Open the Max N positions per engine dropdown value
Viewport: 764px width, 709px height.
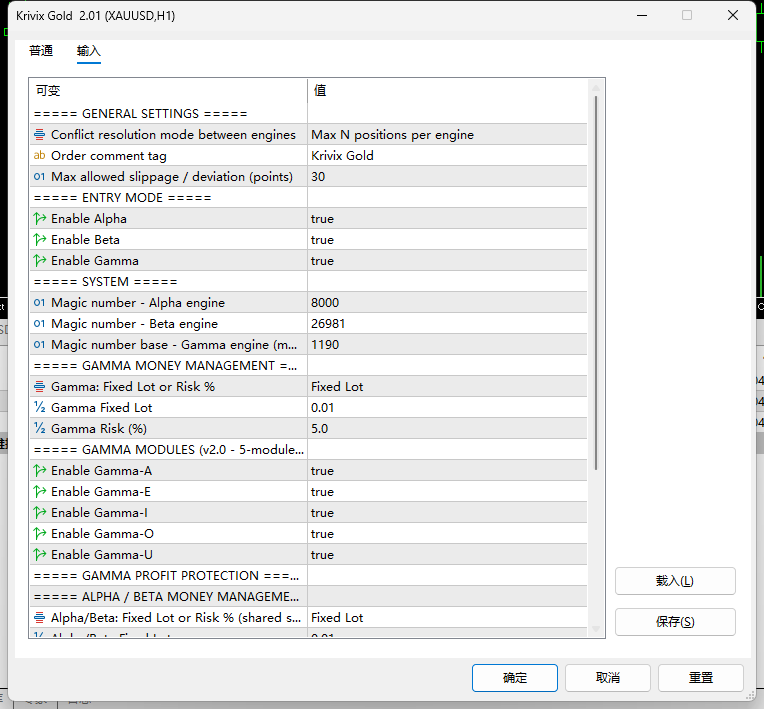tap(447, 134)
